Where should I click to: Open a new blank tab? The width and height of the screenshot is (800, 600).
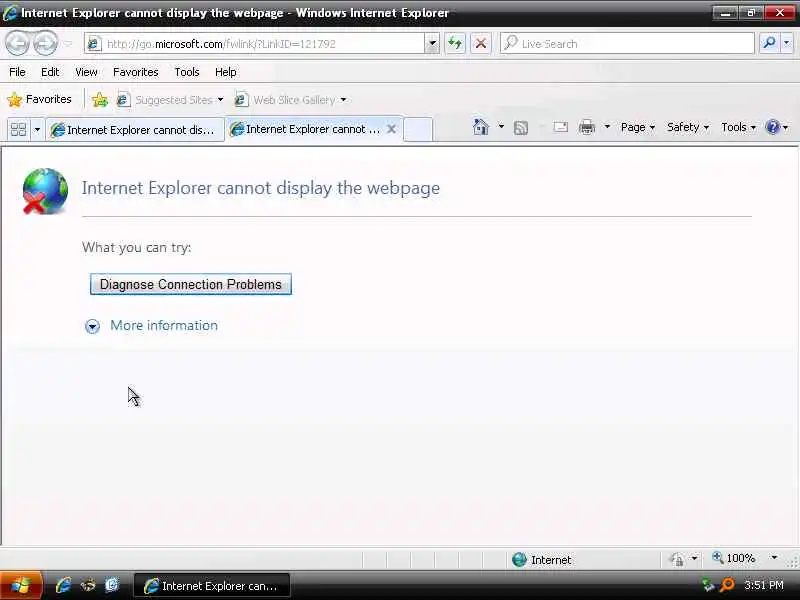coord(418,130)
